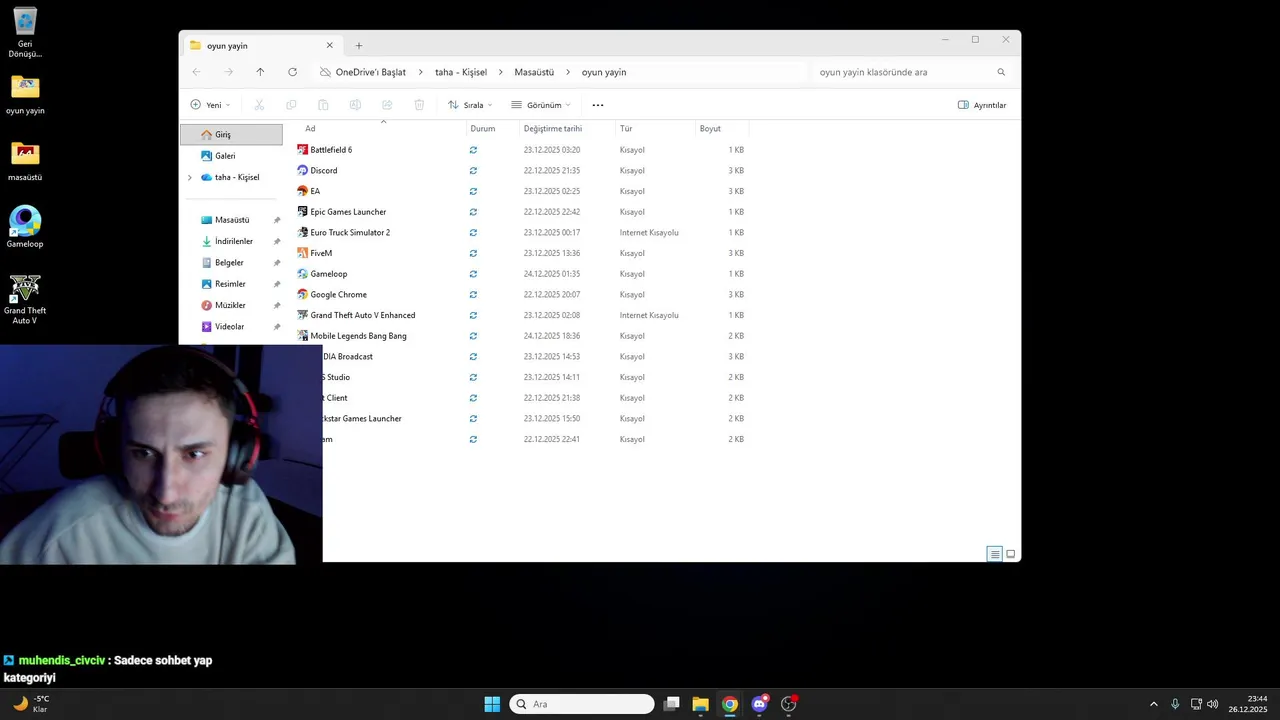Open Google Chrome from taskbar
The width and height of the screenshot is (1280, 720).
tap(730, 704)
